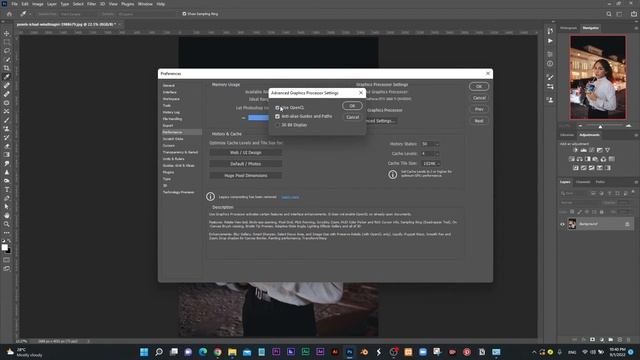Switch to the Channels tab

coord(583,182)
